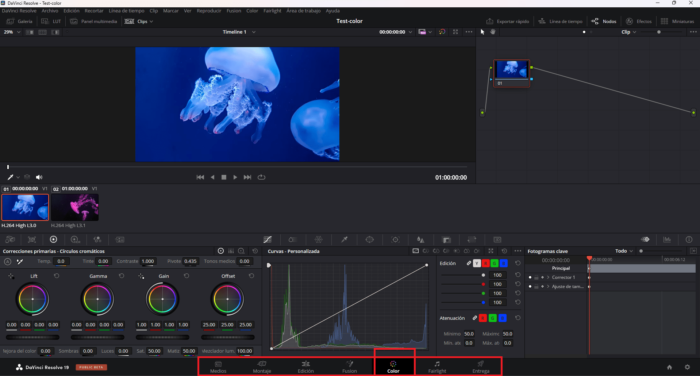Open the Key palette icon
The width and height of the screenshot is (700, 376).
tap(446, 240)
